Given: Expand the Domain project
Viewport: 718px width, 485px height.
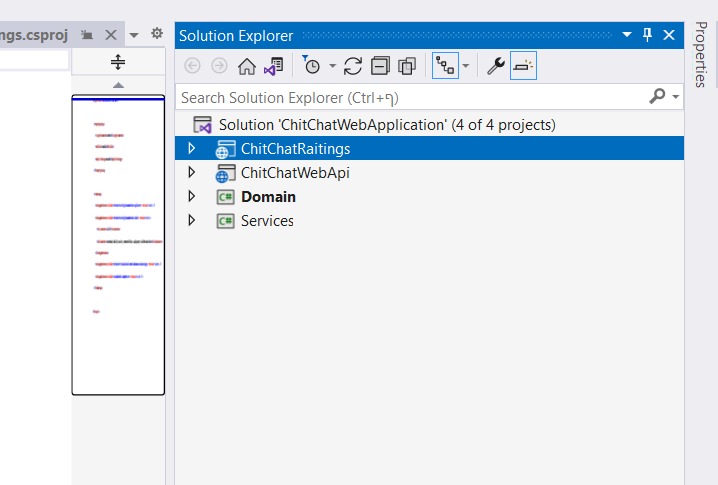Looking at the screenshot, I should point(192,196).
